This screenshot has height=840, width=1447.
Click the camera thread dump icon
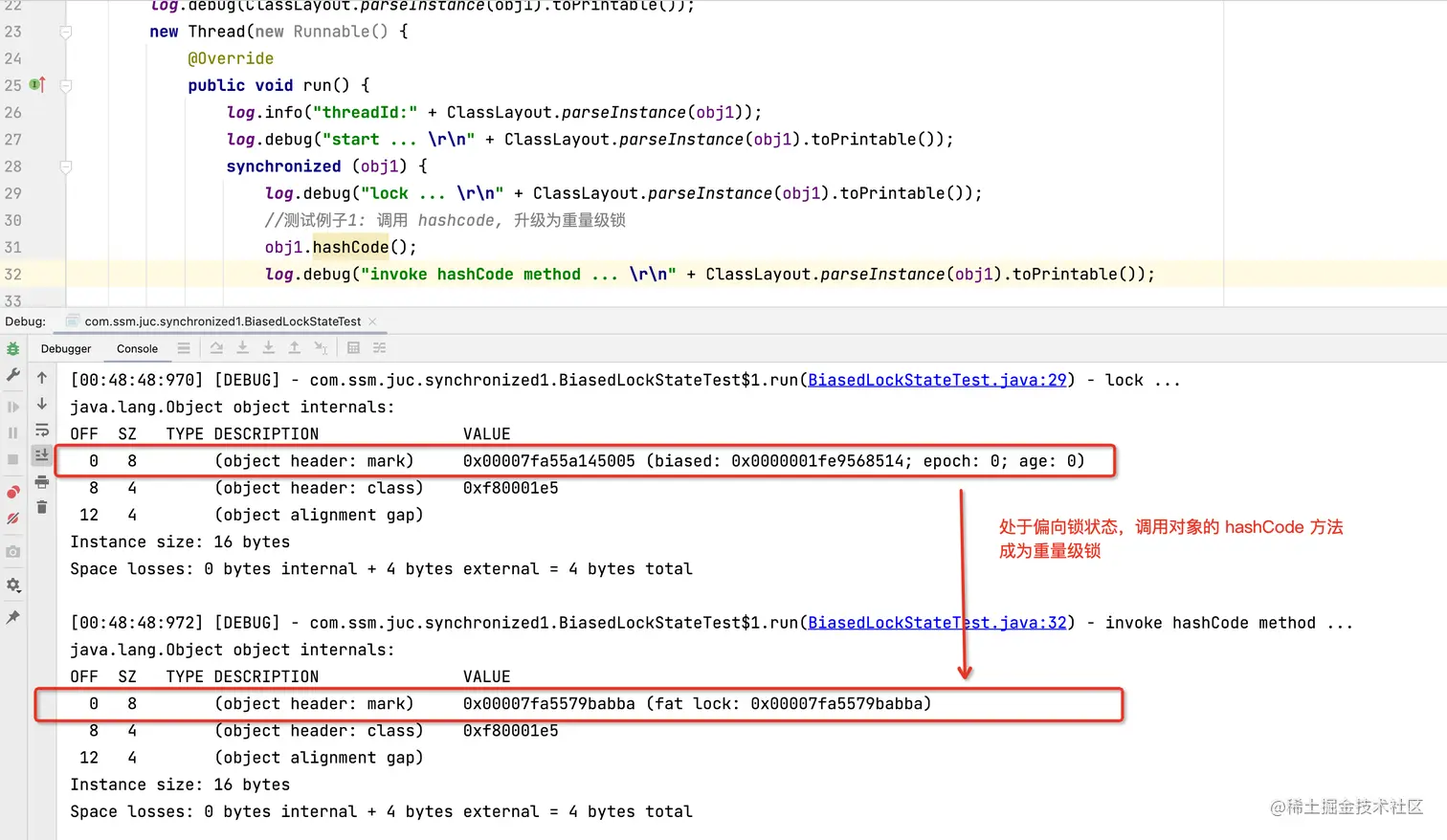(x=13, y=552)
